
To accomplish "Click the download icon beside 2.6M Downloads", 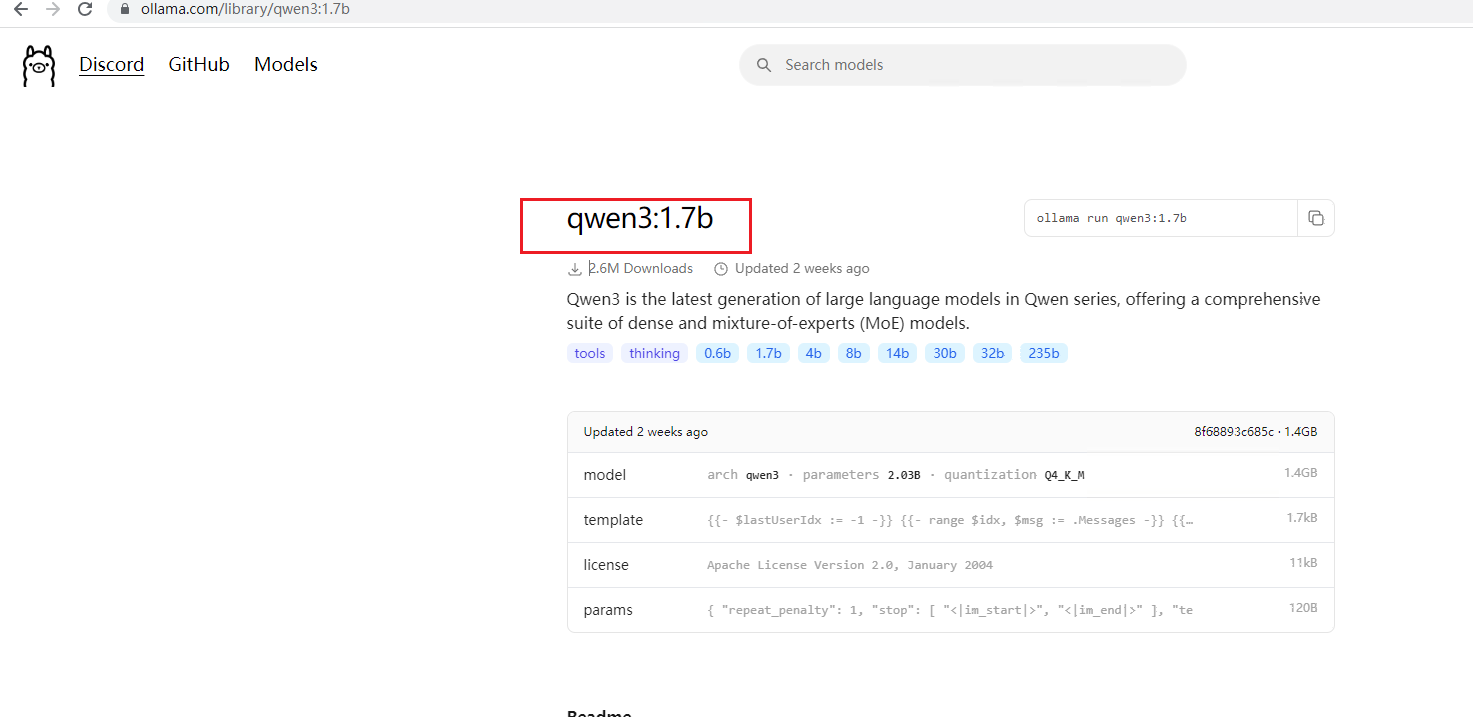I will coord(575,269).
